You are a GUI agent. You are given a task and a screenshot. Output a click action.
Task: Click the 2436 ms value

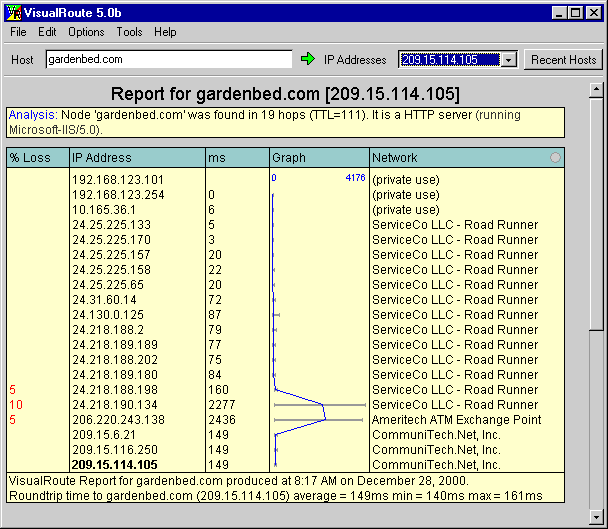coord(222,420)
